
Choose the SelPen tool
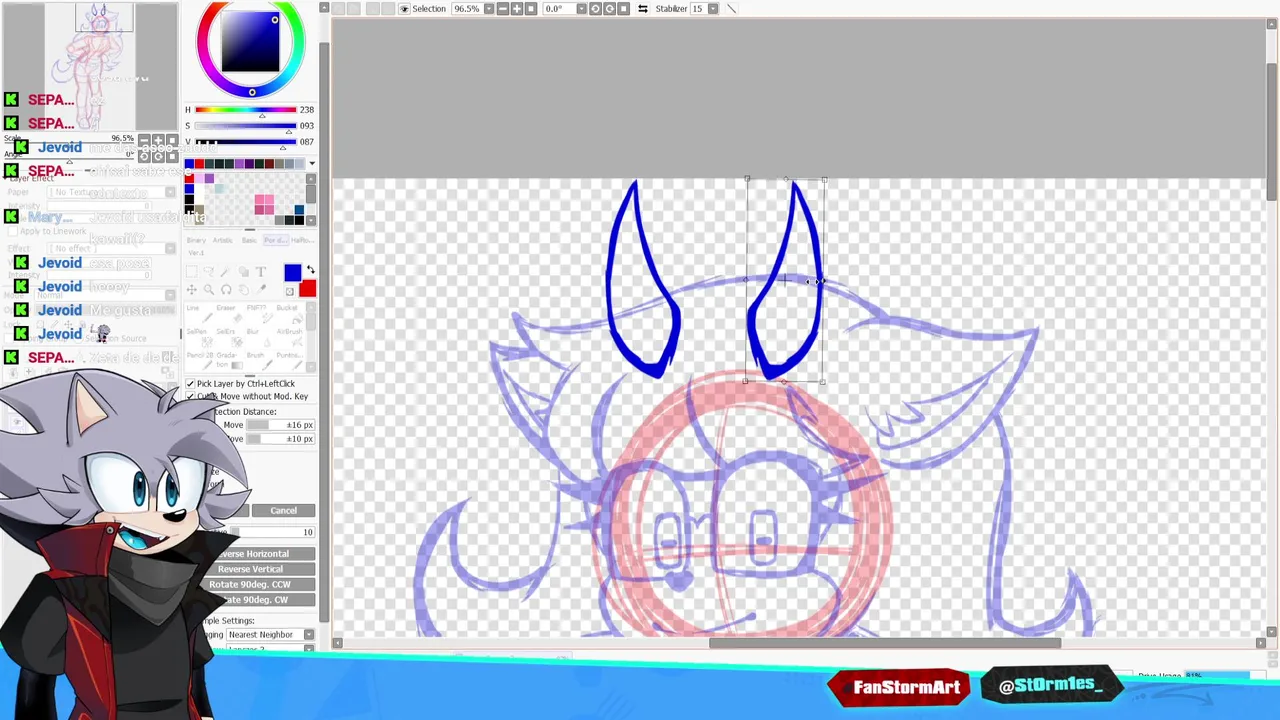pyautogui.click(x=198, y=339)
